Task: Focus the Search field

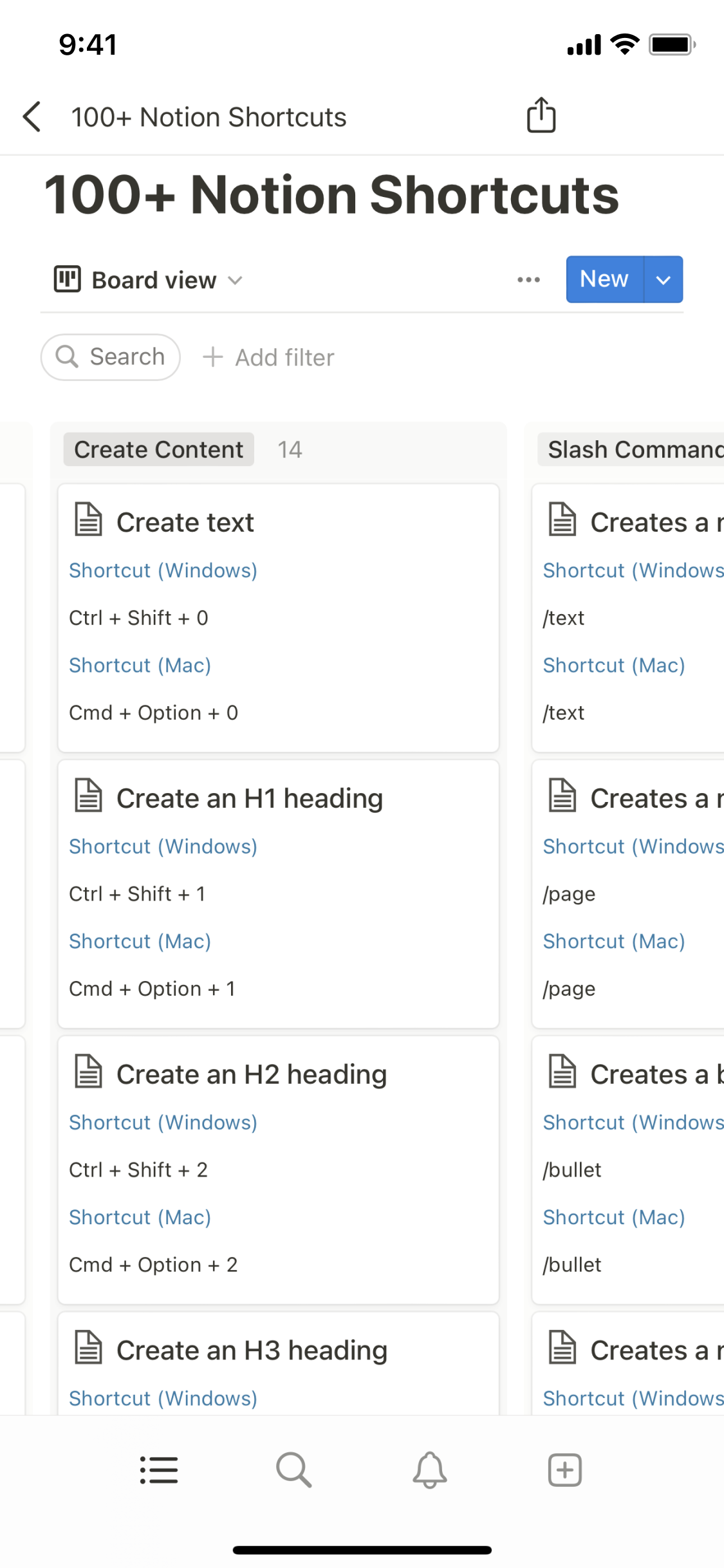Action: (x=111, y=357)
